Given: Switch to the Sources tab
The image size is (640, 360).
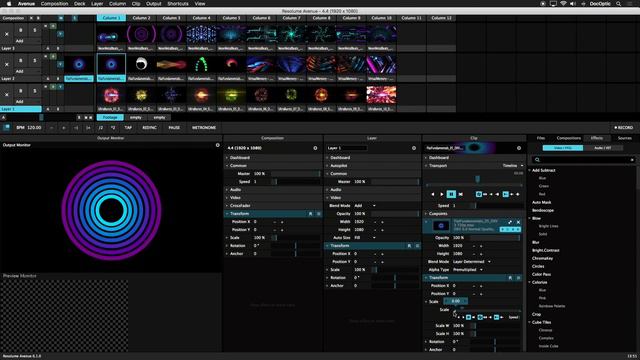Looking at the screenshot, I should [x=624, y=138].
